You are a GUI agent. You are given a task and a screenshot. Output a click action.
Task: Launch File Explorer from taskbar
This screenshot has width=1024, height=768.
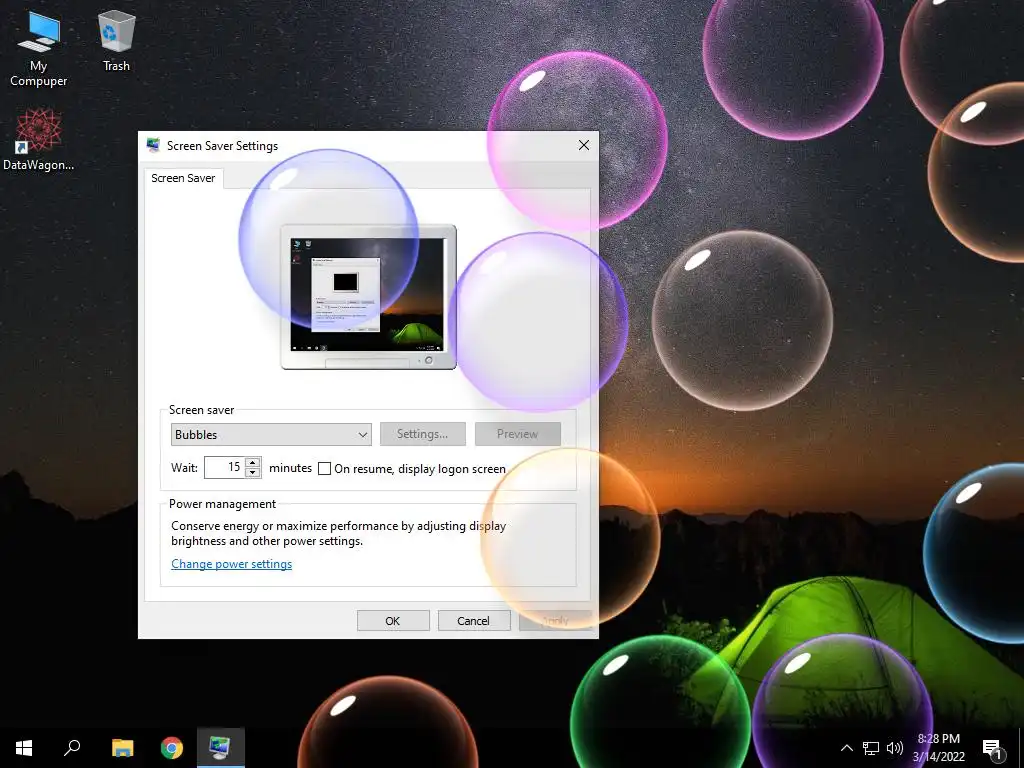[x=122, y=748]
